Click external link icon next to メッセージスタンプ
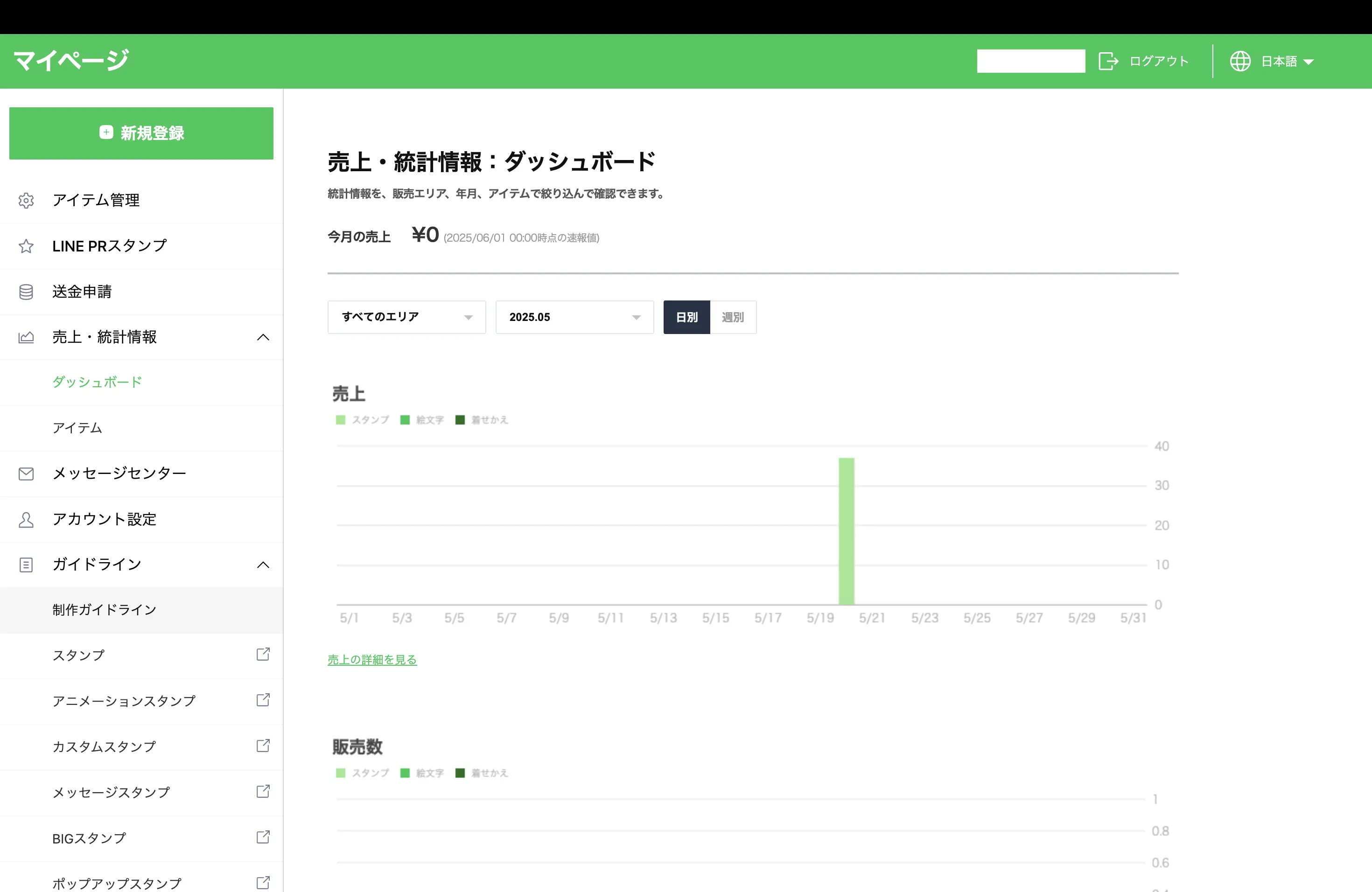 [x=263, y=791]
